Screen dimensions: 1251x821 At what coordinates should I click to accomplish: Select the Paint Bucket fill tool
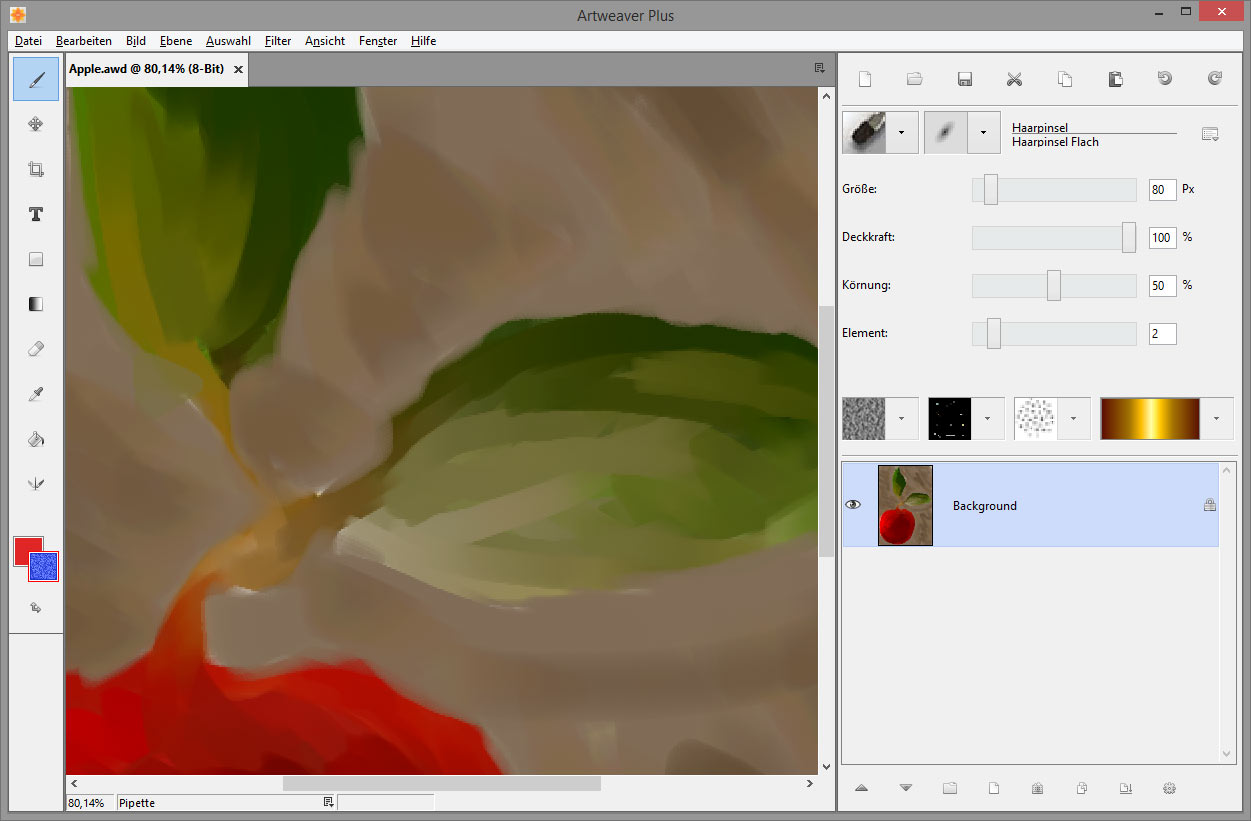pos(36,439)
